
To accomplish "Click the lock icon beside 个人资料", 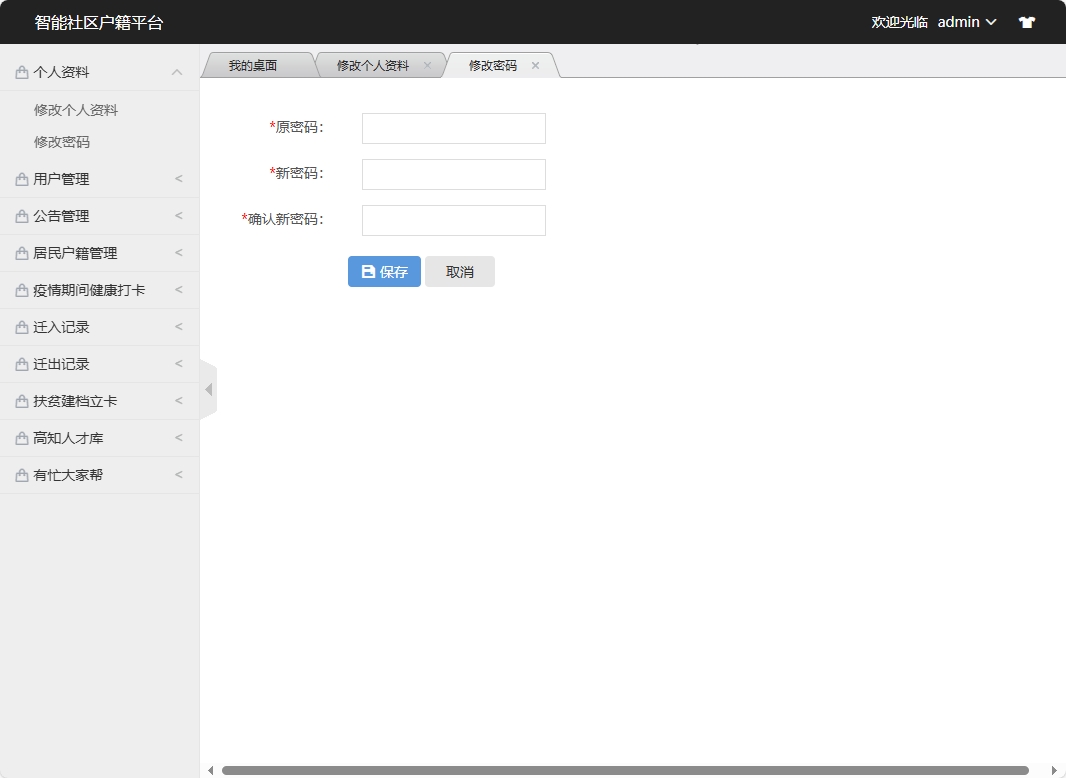I will point(22,72).
